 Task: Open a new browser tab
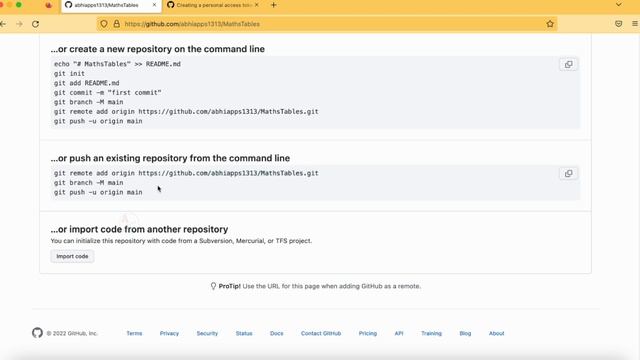point(273,5)
